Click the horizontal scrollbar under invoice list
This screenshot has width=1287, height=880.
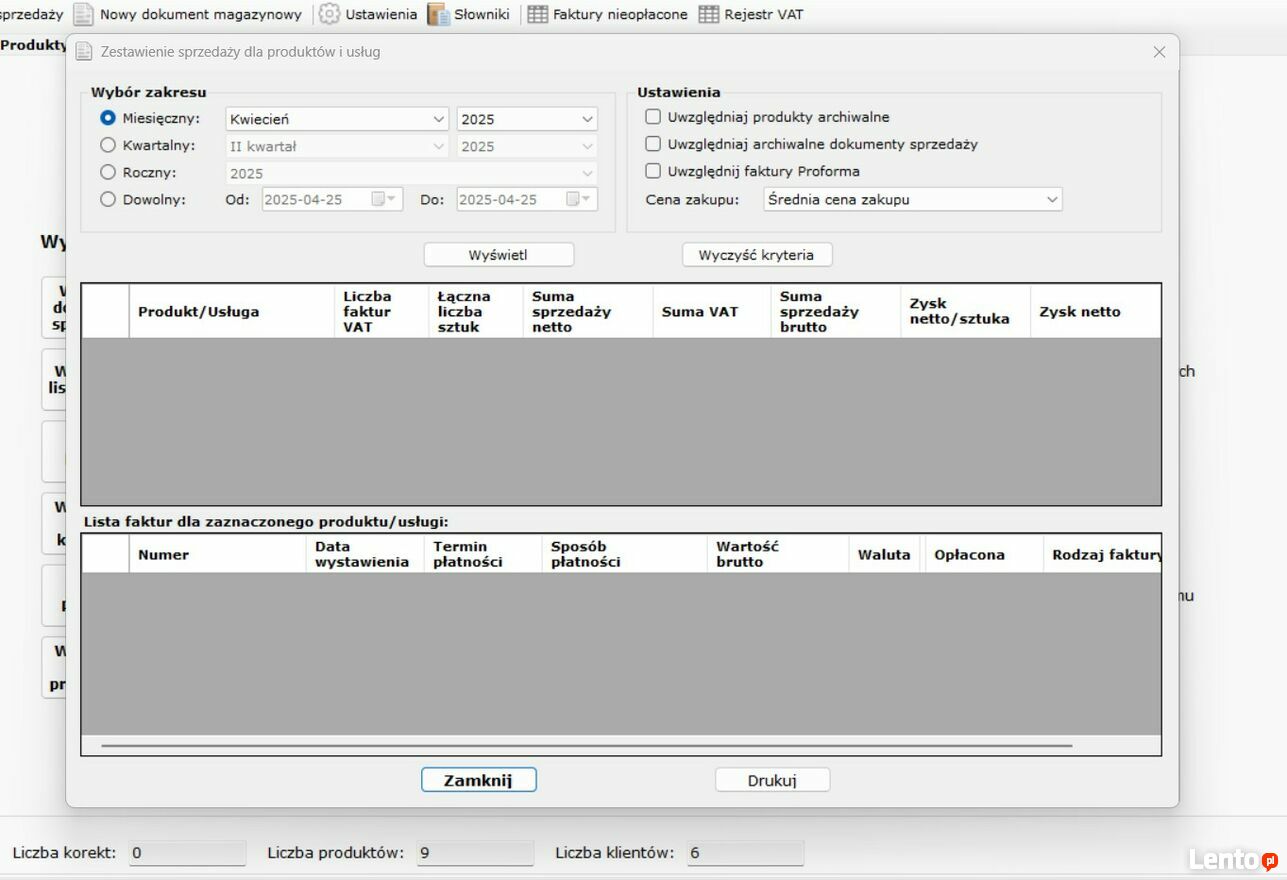[586, 745]
